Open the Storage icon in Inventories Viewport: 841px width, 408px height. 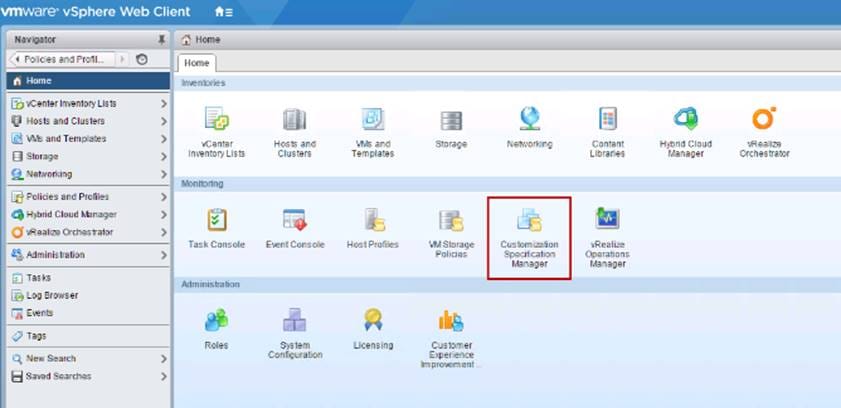pyautogui.click(x=451, y=121)
